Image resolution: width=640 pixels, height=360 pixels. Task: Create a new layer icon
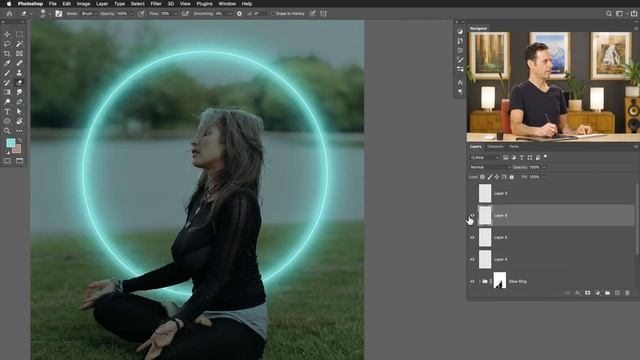[617, 293]
